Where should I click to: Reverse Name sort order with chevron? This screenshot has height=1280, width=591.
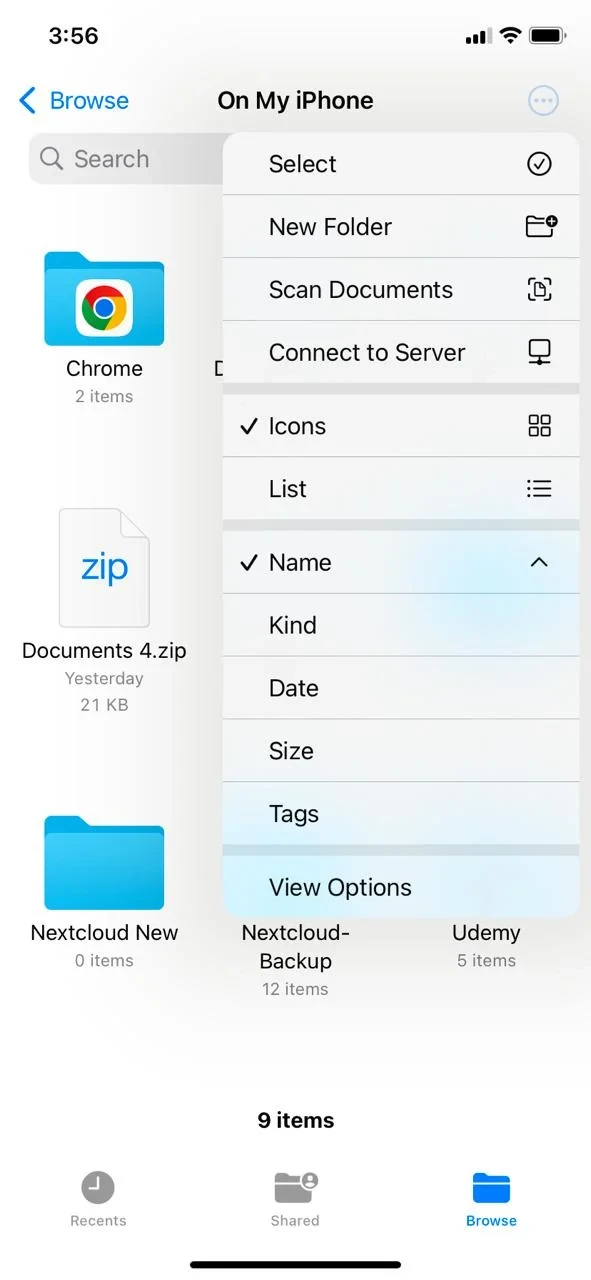539,562
